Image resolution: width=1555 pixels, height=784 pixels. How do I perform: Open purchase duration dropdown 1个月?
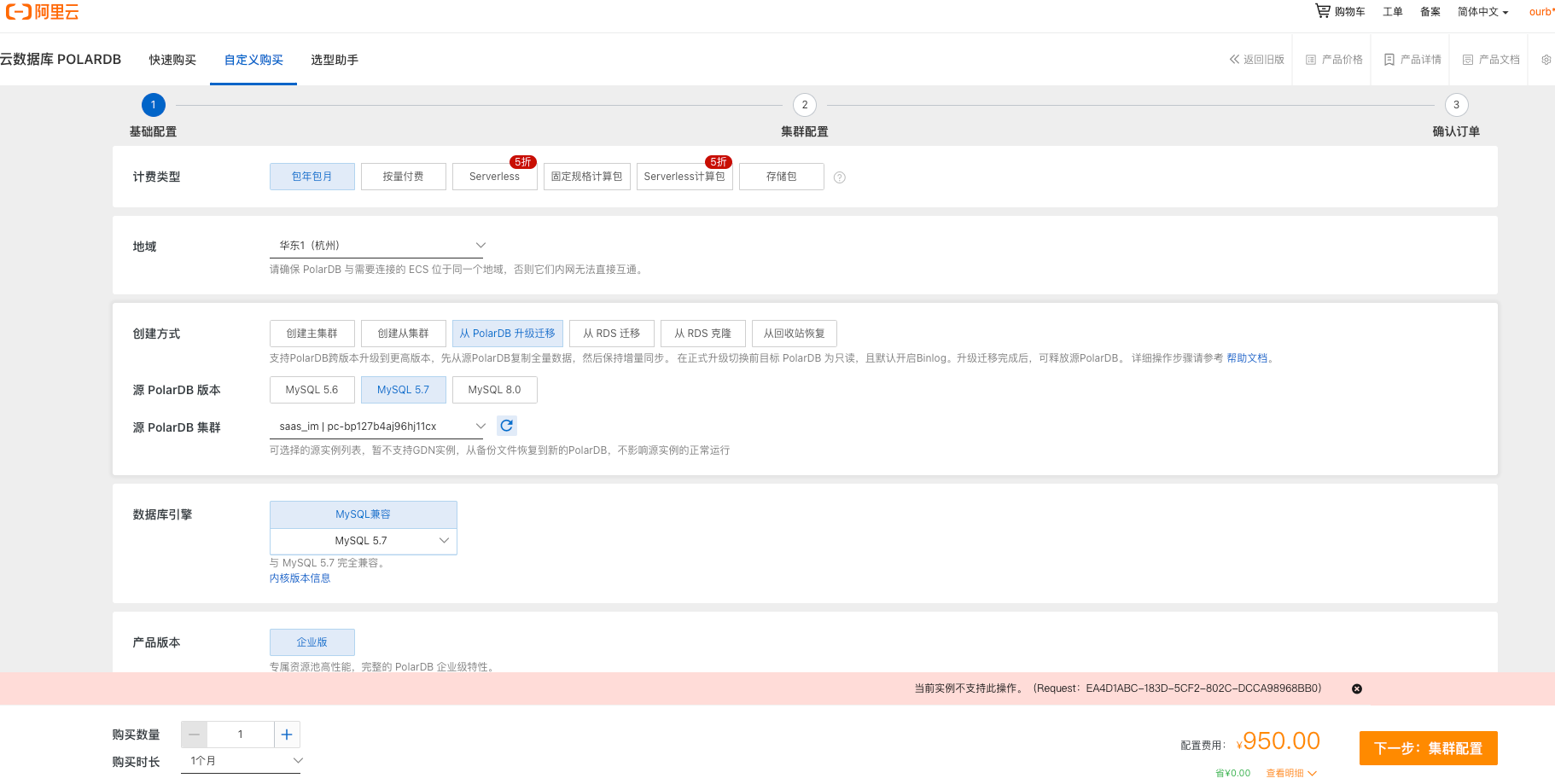coord(241,761)
